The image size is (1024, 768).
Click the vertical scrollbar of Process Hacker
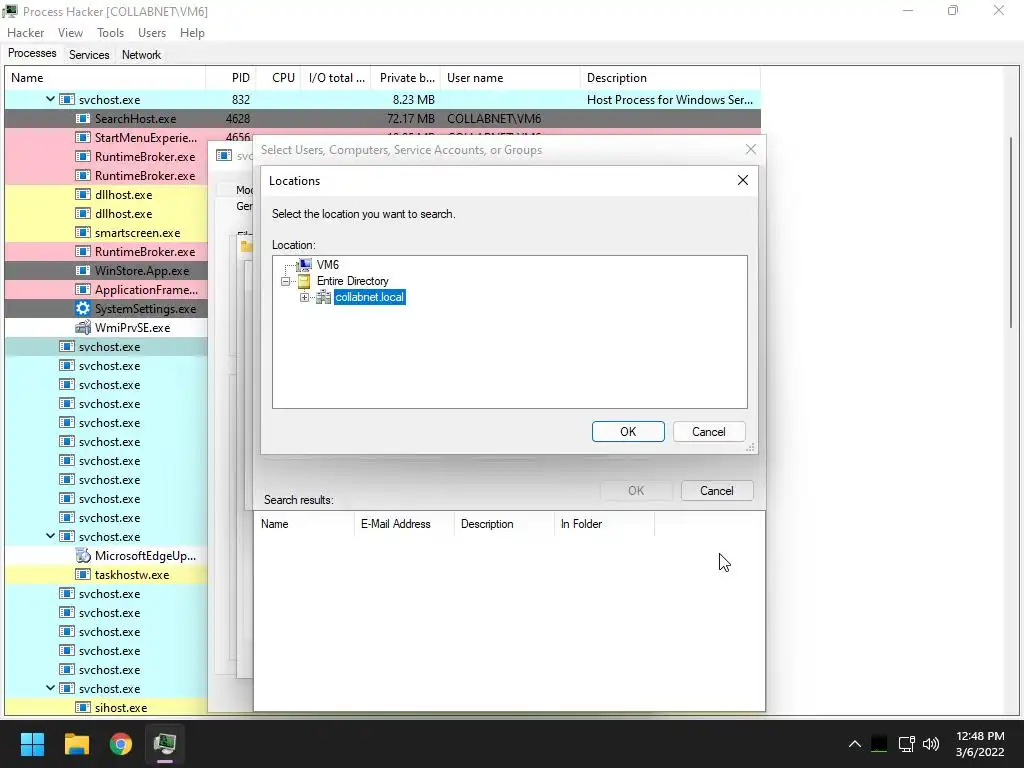[x=1011, y=234]
